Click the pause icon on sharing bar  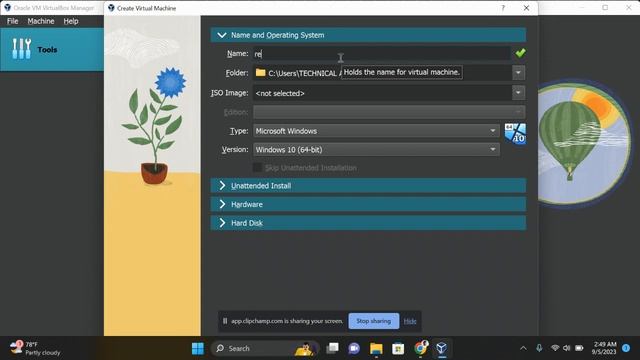tap(224, 321)
